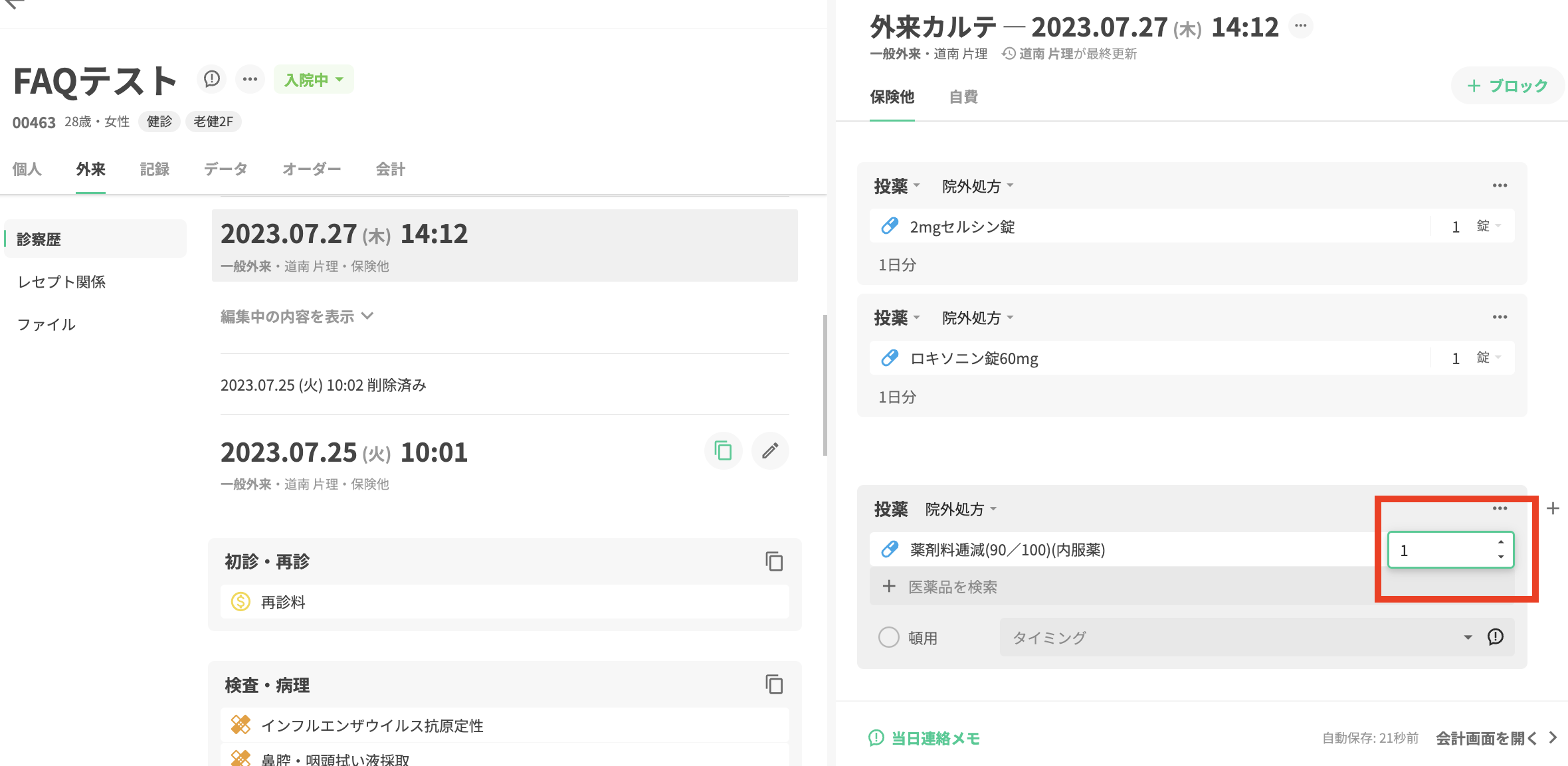1568x766 pixels.
Task: Open the more options menu next to the 外来カルテ title
Action: pyautogui.click(x=1300, y=27)
